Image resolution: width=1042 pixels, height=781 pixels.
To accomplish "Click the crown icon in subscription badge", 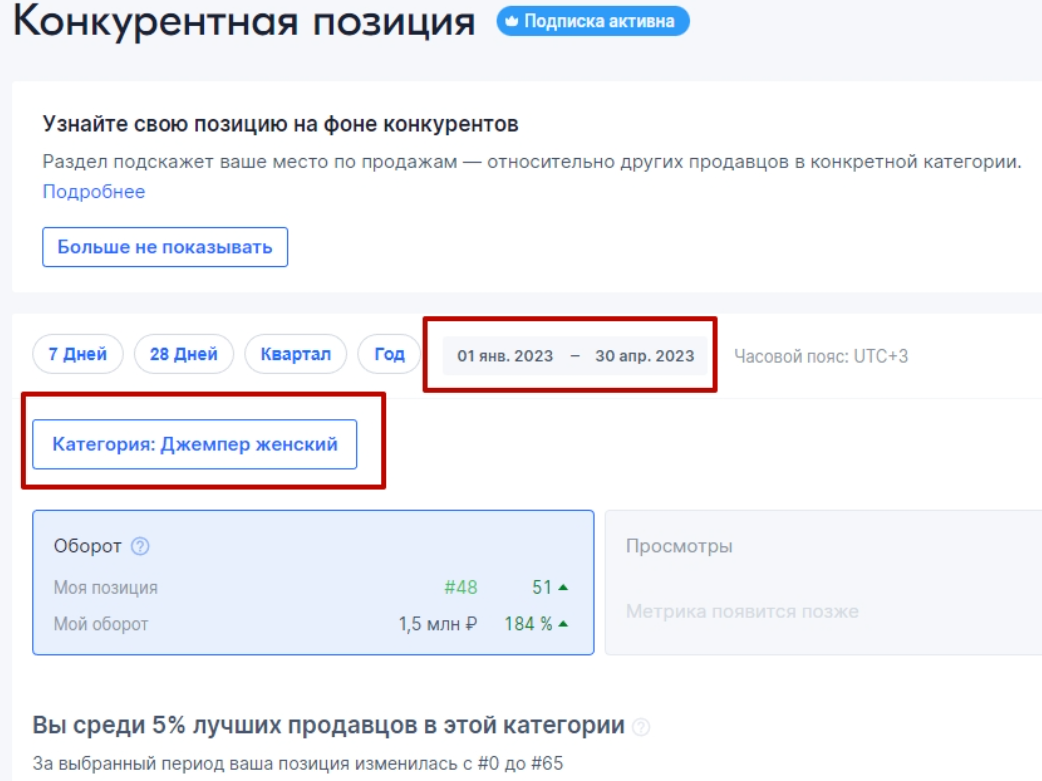I will (x=511, y=21).
